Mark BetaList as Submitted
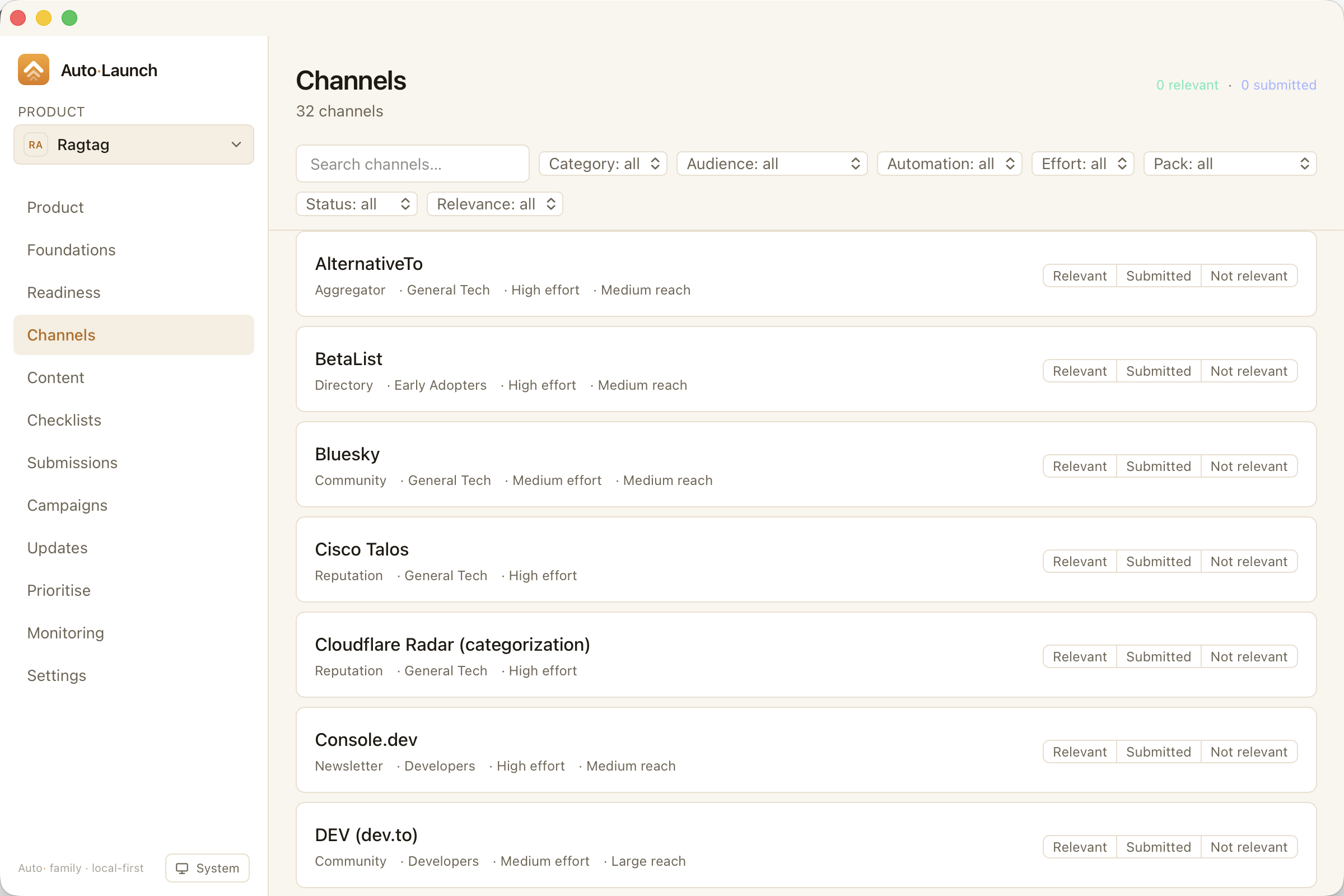This screenshot has width=1344, height=896. 1158,371
